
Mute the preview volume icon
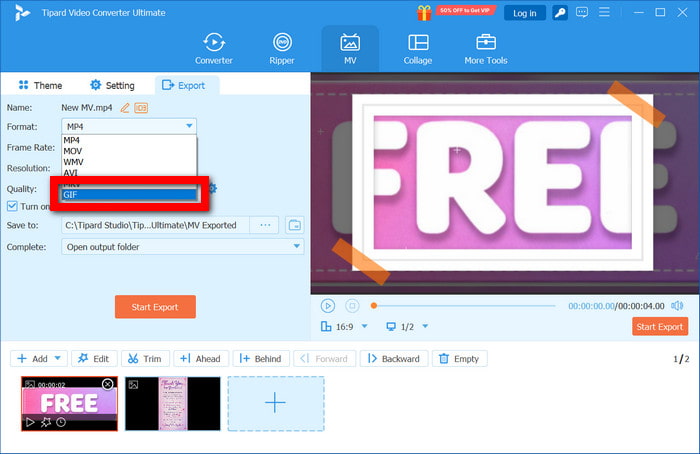677,306
